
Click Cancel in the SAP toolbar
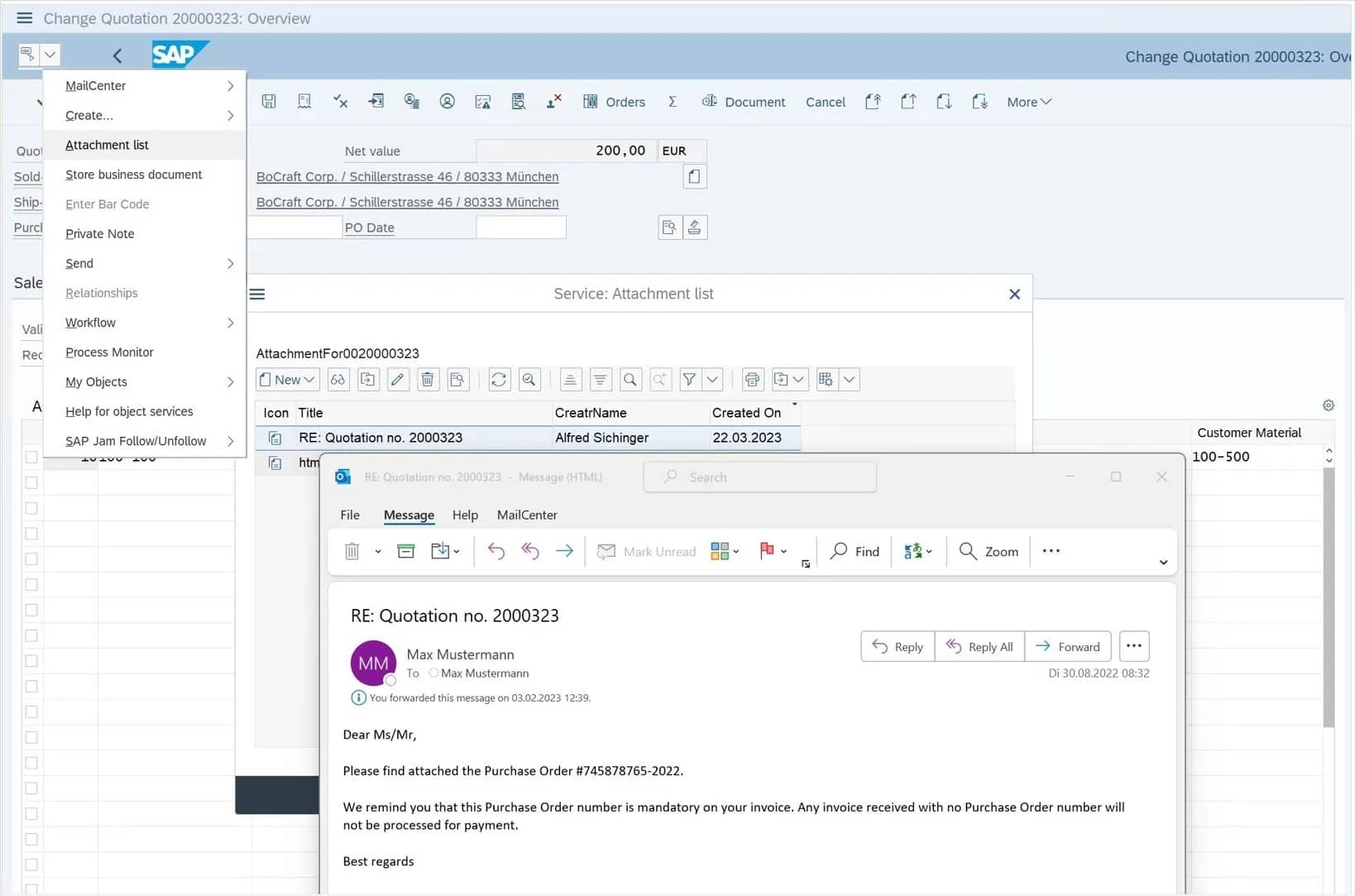click(x=826, y=102)
